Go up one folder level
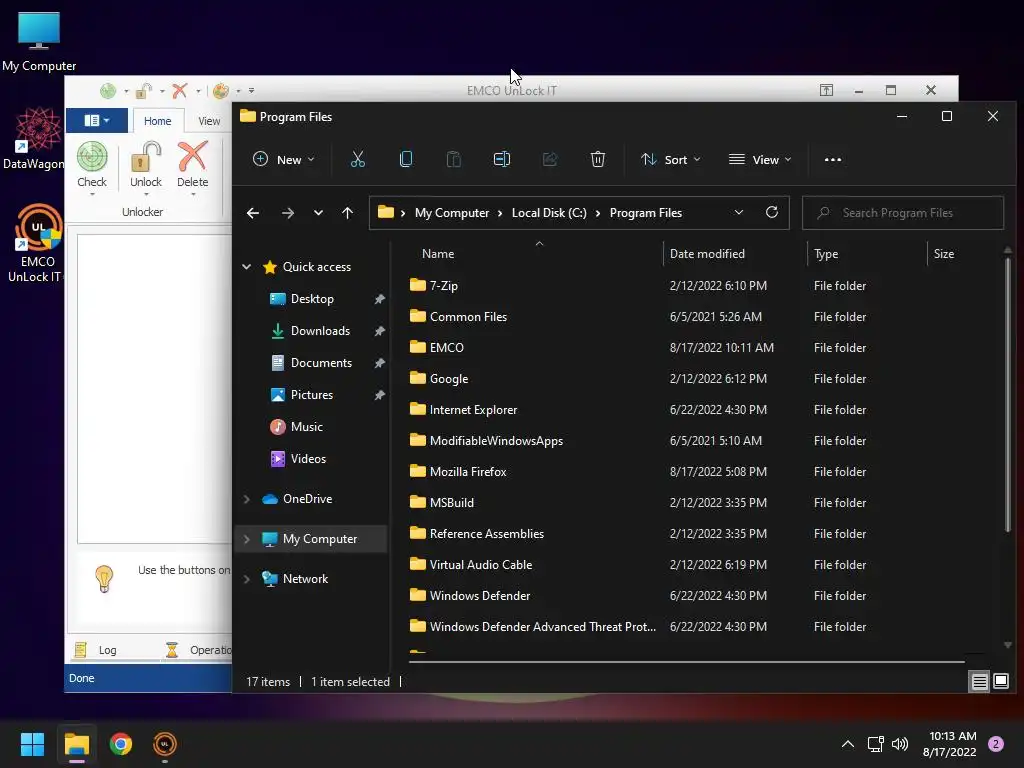The height and width of the screenshot is (768, 1024). 347,213
